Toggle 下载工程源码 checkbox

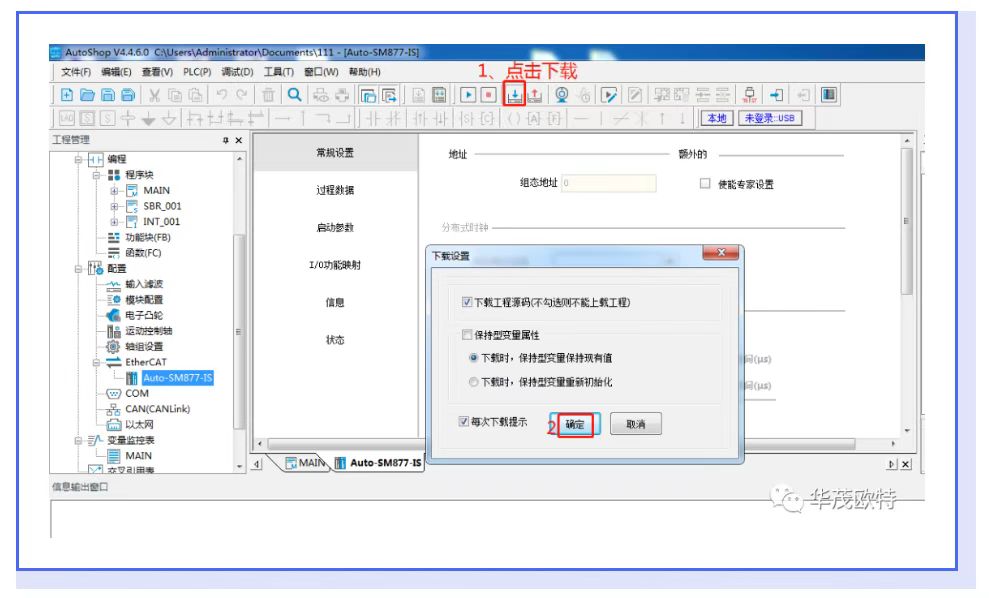click(467, 302)
